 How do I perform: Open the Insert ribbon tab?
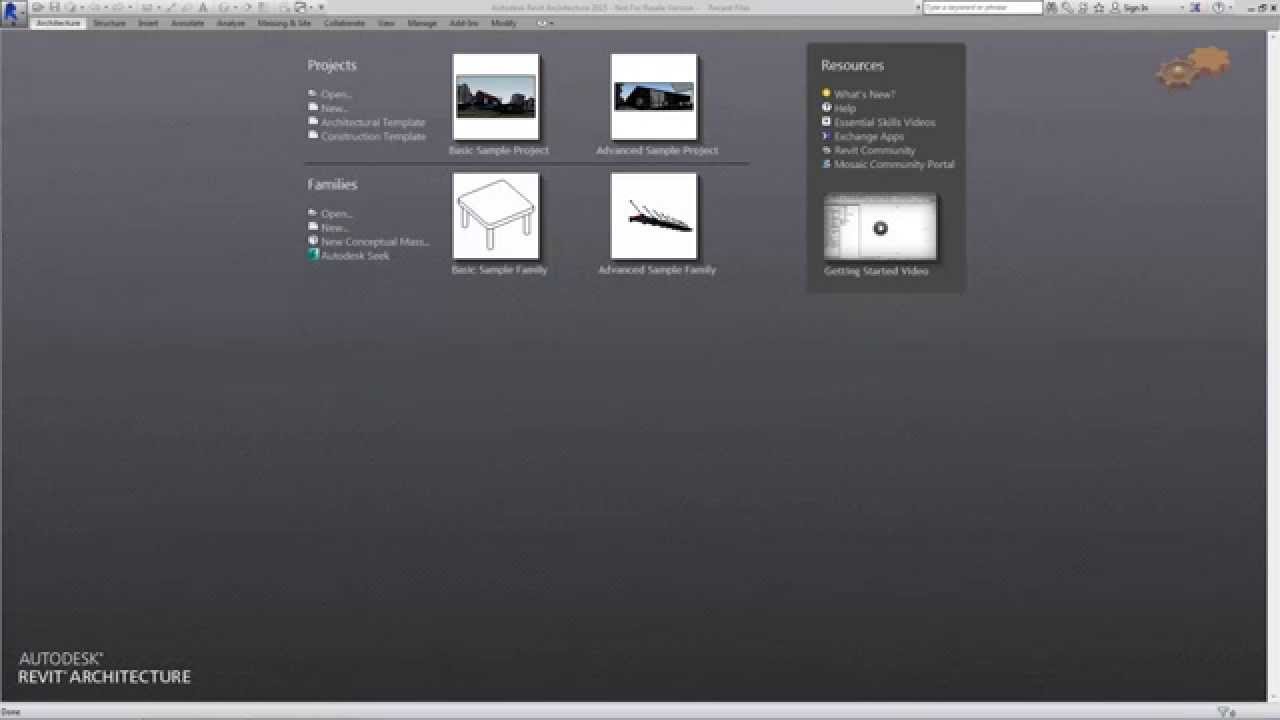(148, 22)
